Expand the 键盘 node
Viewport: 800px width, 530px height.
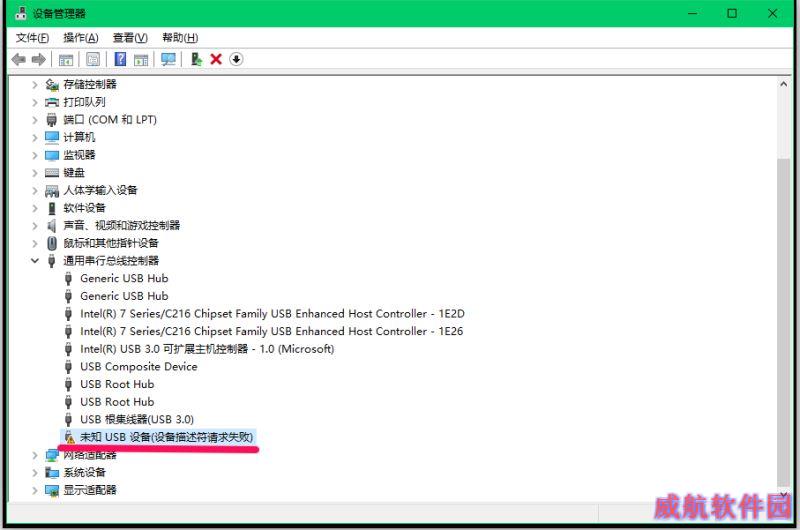click(x=35, y=173)
